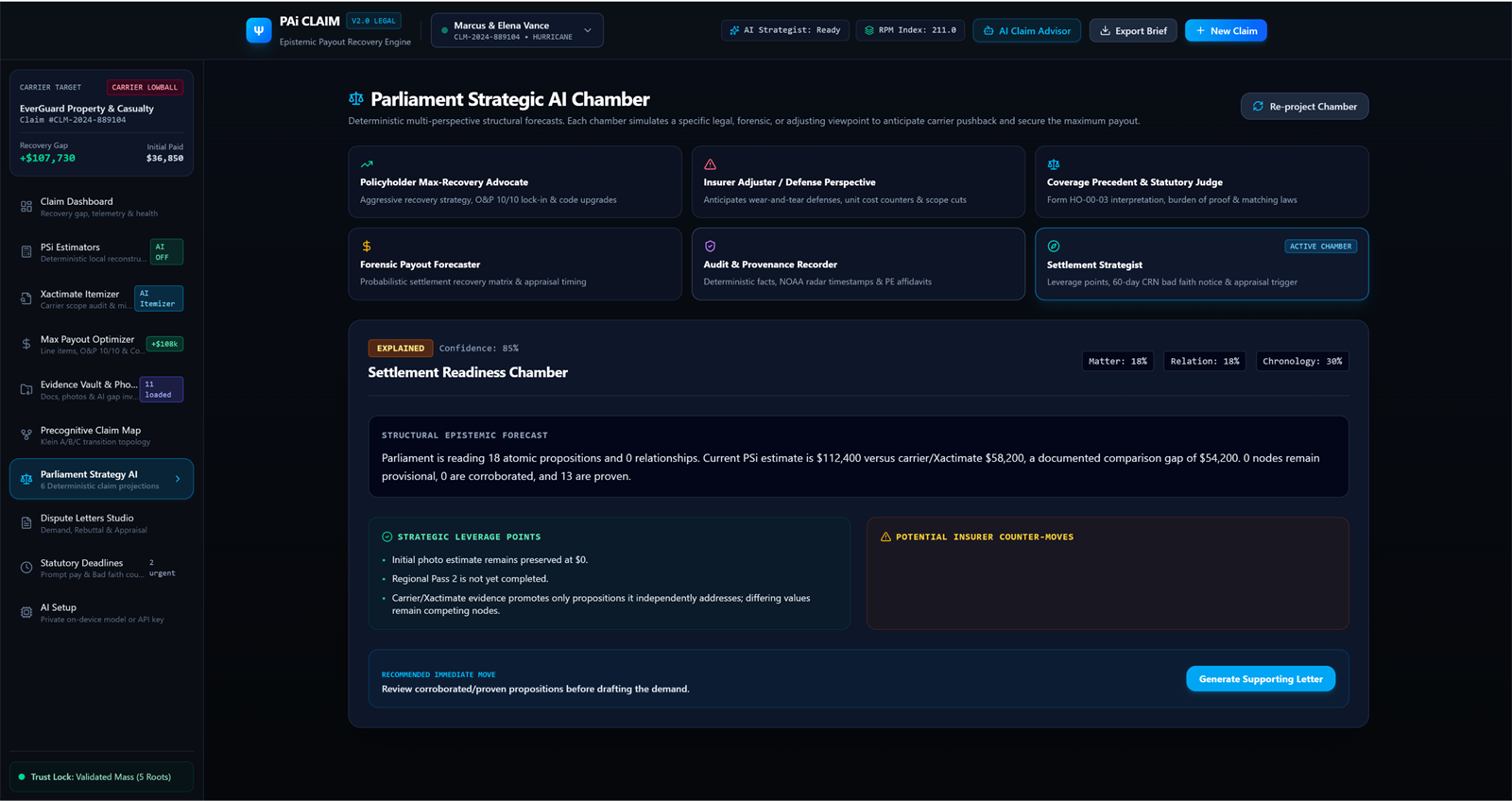Select the Chronology: 30% chip
The height and width of the screenshot is (801, 1512).
click(1302, 361)
